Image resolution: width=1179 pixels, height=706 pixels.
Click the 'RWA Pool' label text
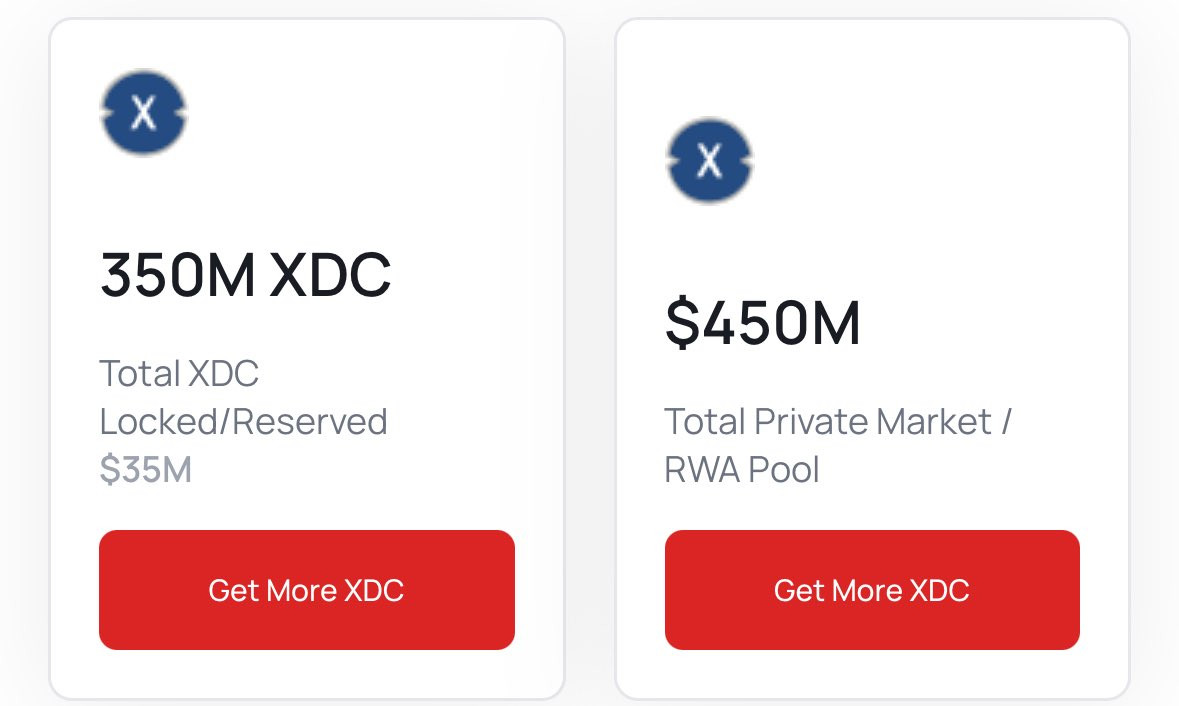(x=741, y=469)
